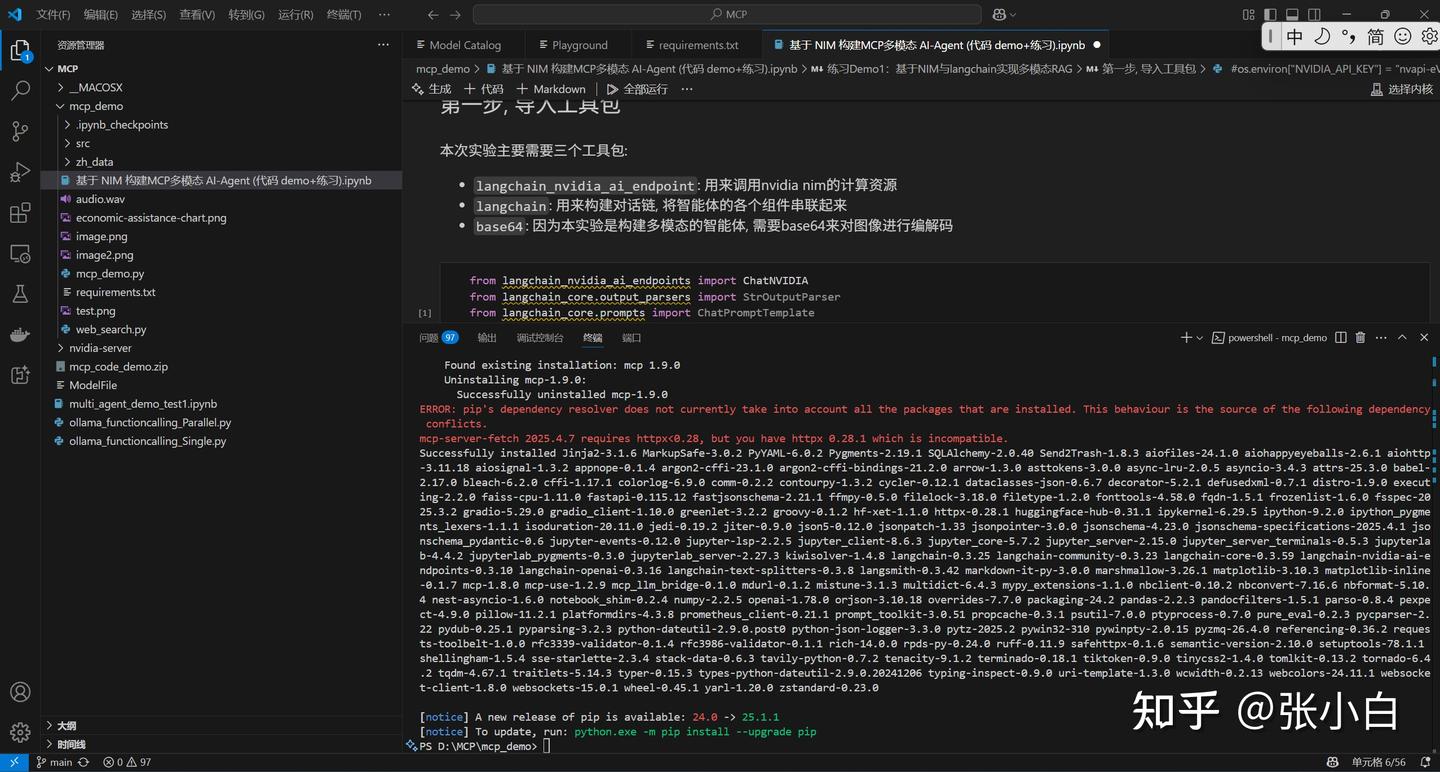
Task: Open the Extensions view
Action: 20,213
